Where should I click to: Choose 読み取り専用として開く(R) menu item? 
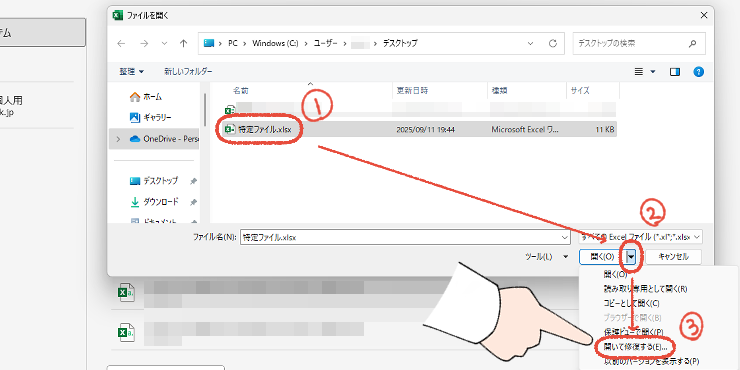pyautogui.click(x=645, y=289)
